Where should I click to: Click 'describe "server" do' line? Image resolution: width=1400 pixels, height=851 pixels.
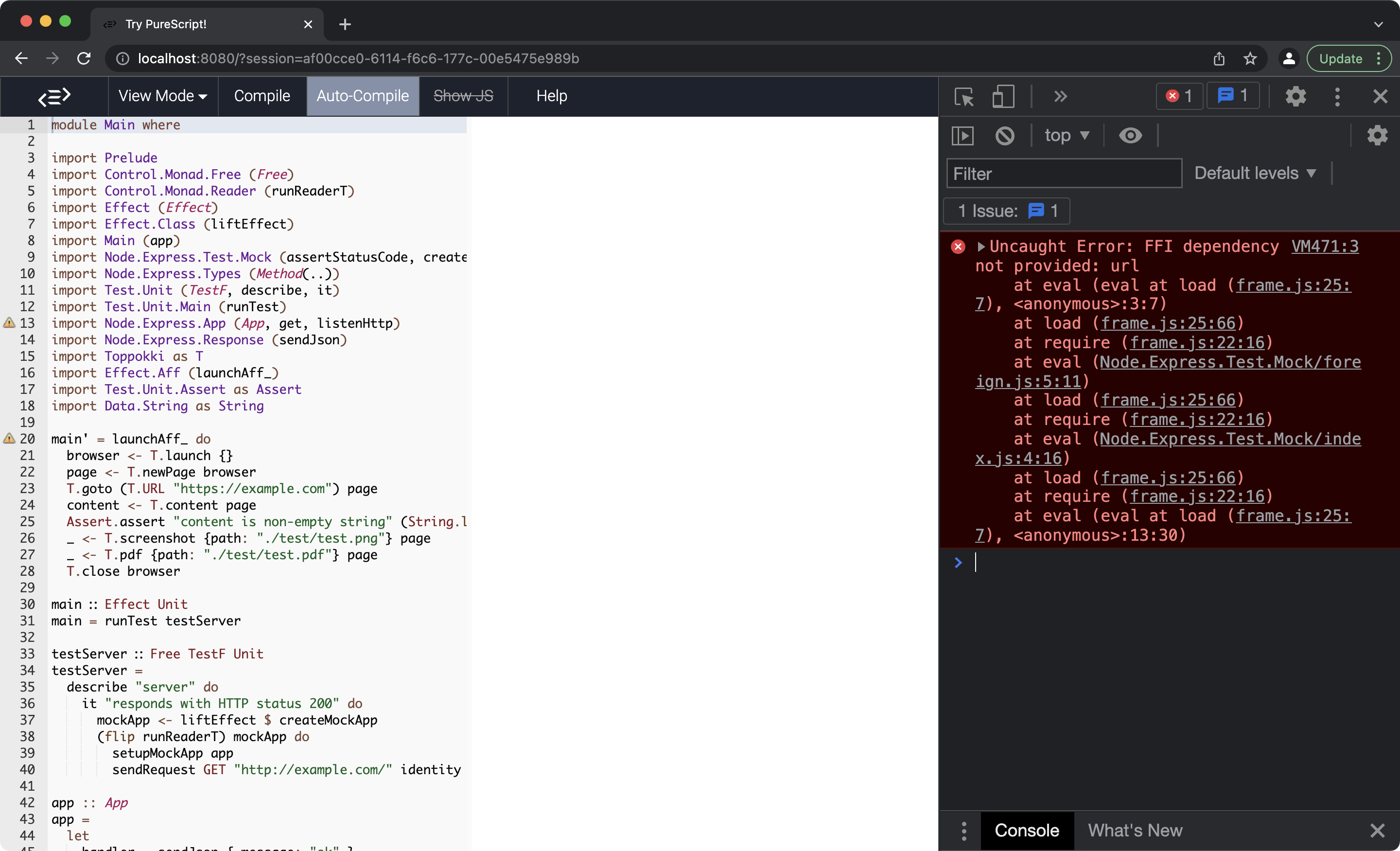coord(142,687)
